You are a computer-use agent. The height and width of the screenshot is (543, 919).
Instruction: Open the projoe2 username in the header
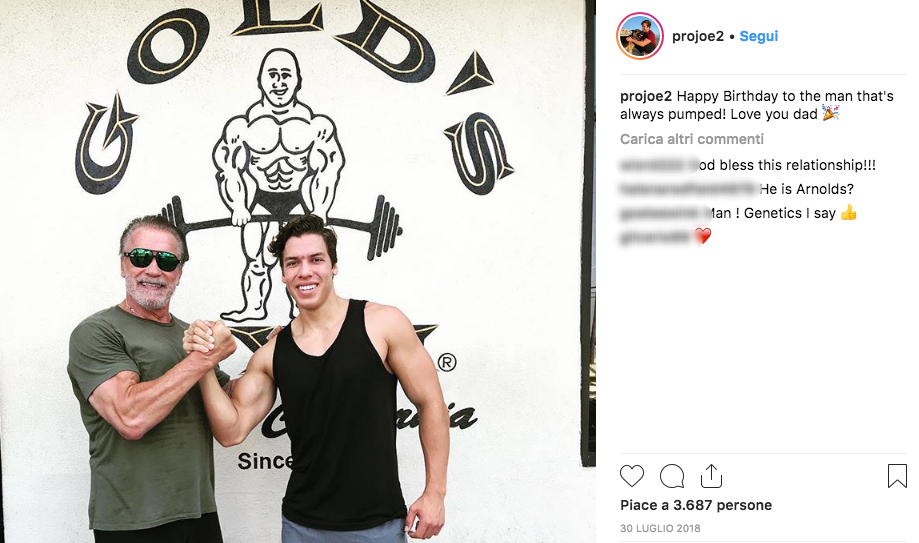[697, 36]
